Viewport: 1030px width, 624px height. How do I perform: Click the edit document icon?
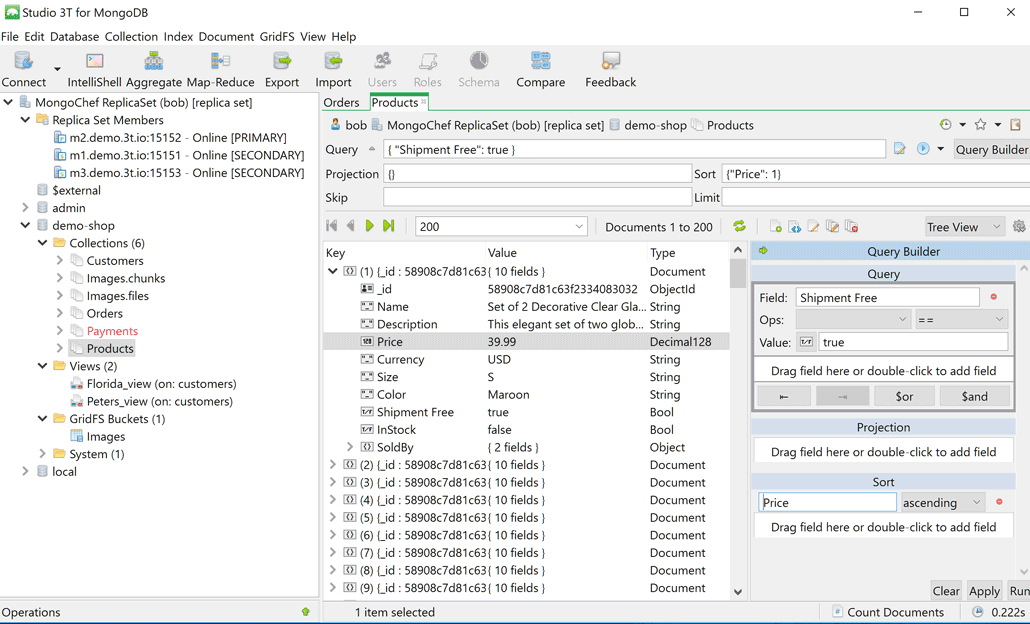[813, 227]
